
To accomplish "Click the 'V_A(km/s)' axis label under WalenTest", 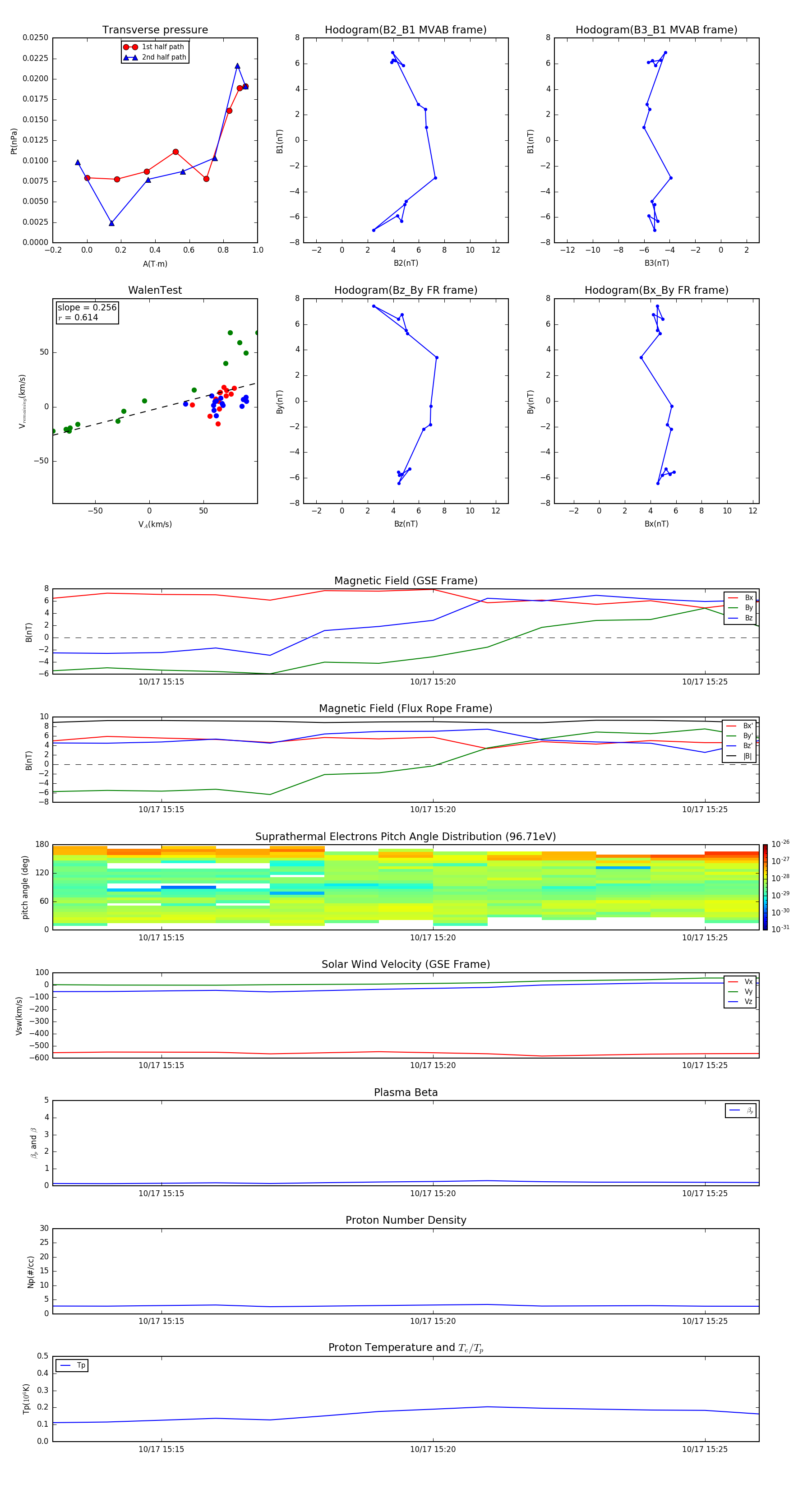I will point(155,524).
